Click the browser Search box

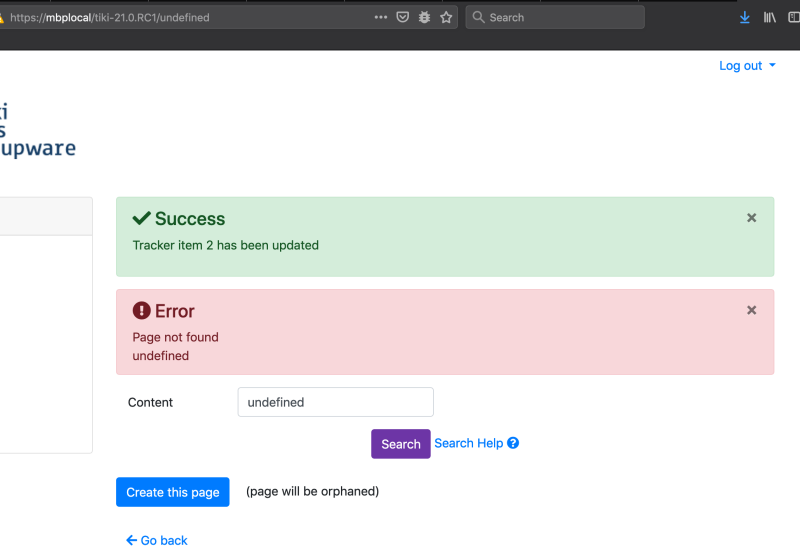555,17
